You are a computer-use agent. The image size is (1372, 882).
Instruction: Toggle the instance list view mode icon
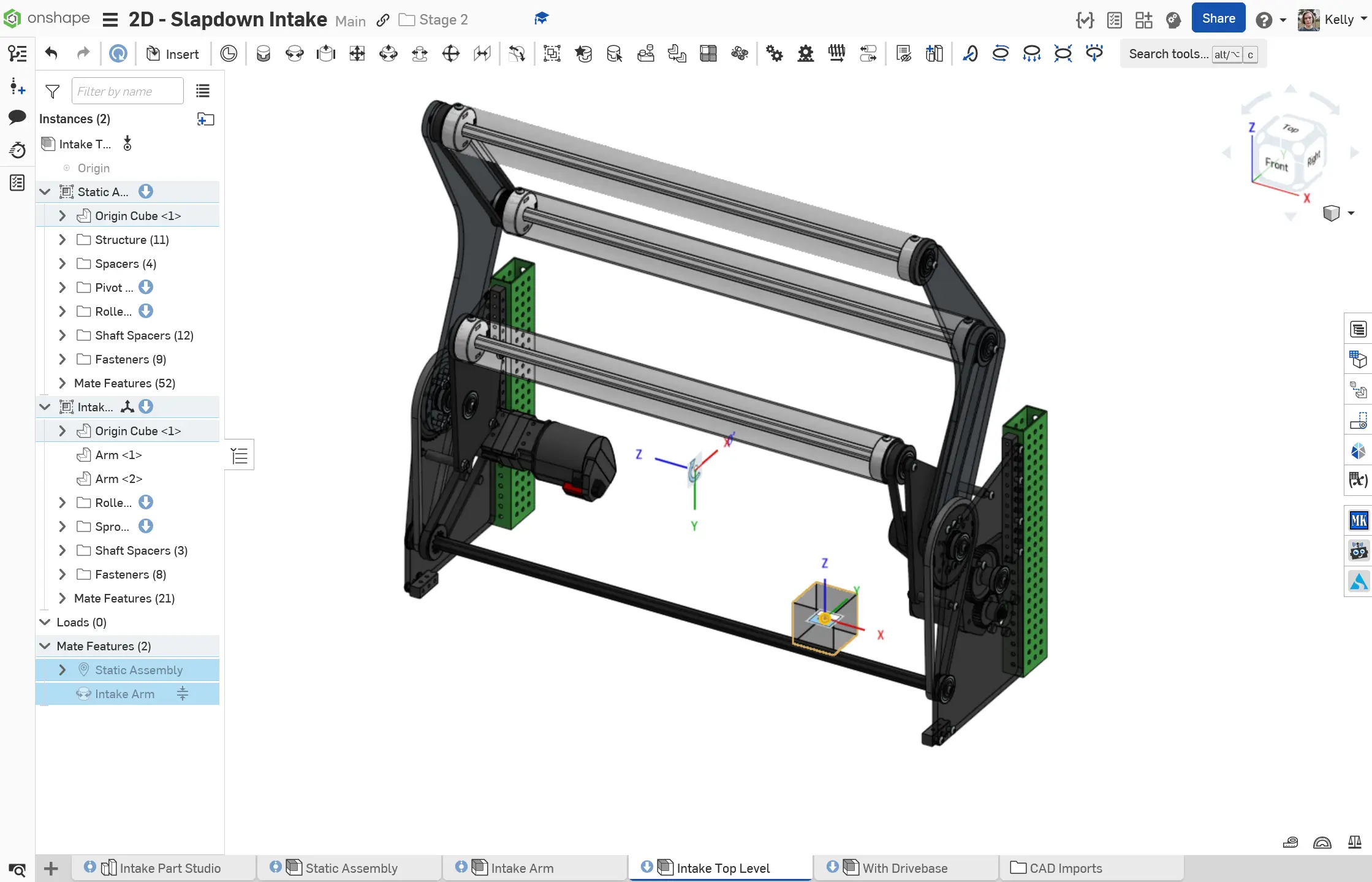pyautogui.click(x=203, y=91)
